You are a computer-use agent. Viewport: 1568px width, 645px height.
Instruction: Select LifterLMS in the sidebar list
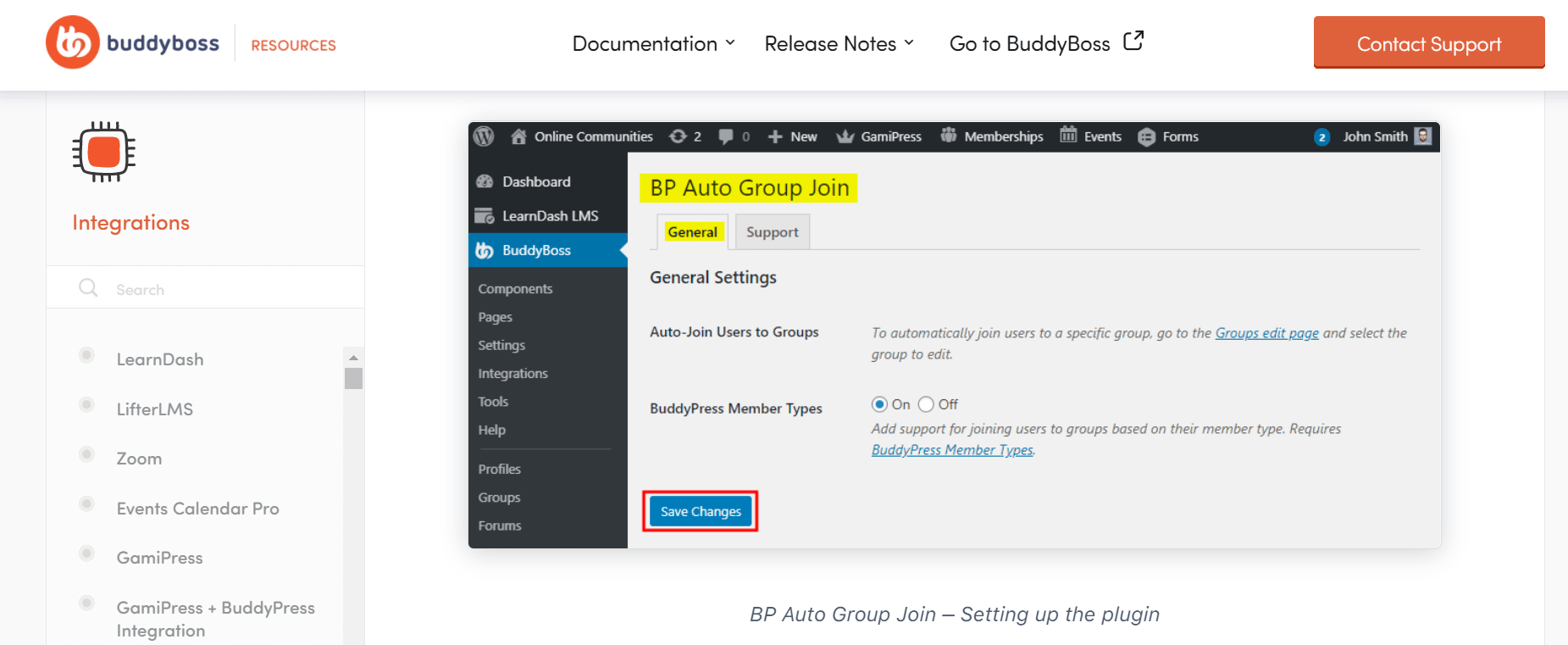click(155, 409)
